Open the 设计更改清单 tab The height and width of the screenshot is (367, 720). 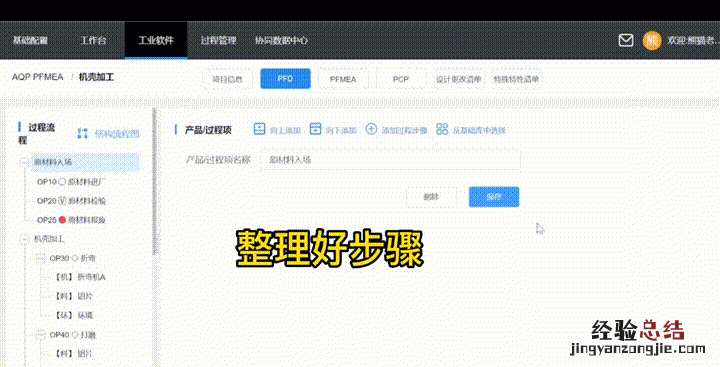pos(458,79)
